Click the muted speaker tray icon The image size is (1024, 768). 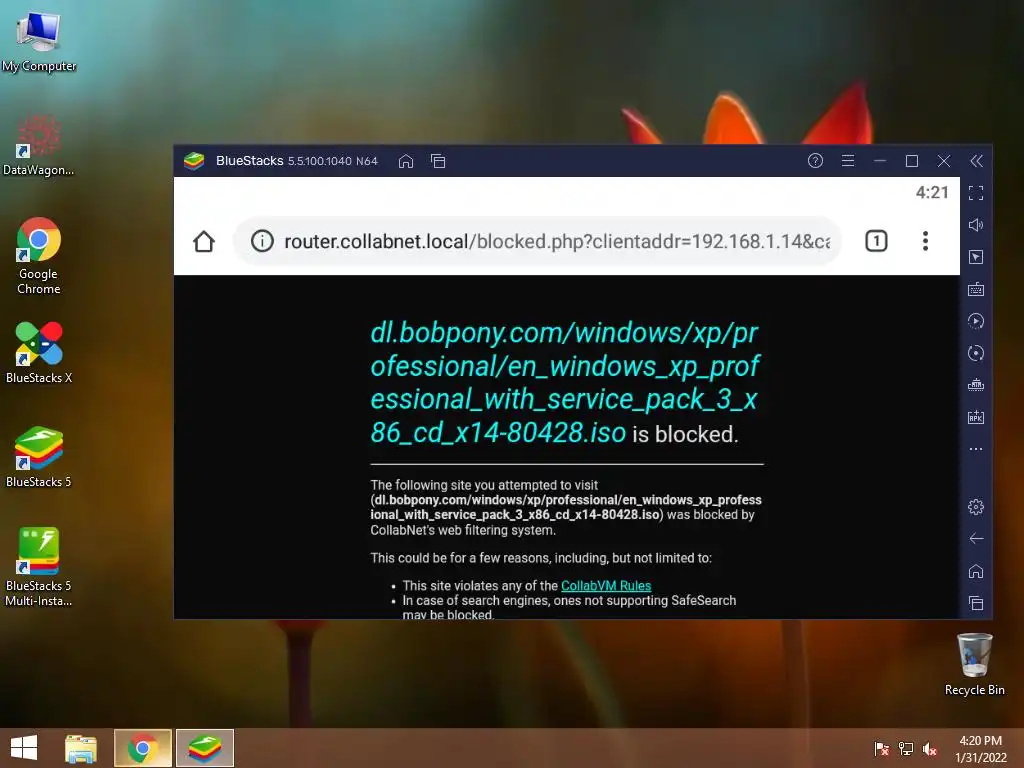[930, 748]
